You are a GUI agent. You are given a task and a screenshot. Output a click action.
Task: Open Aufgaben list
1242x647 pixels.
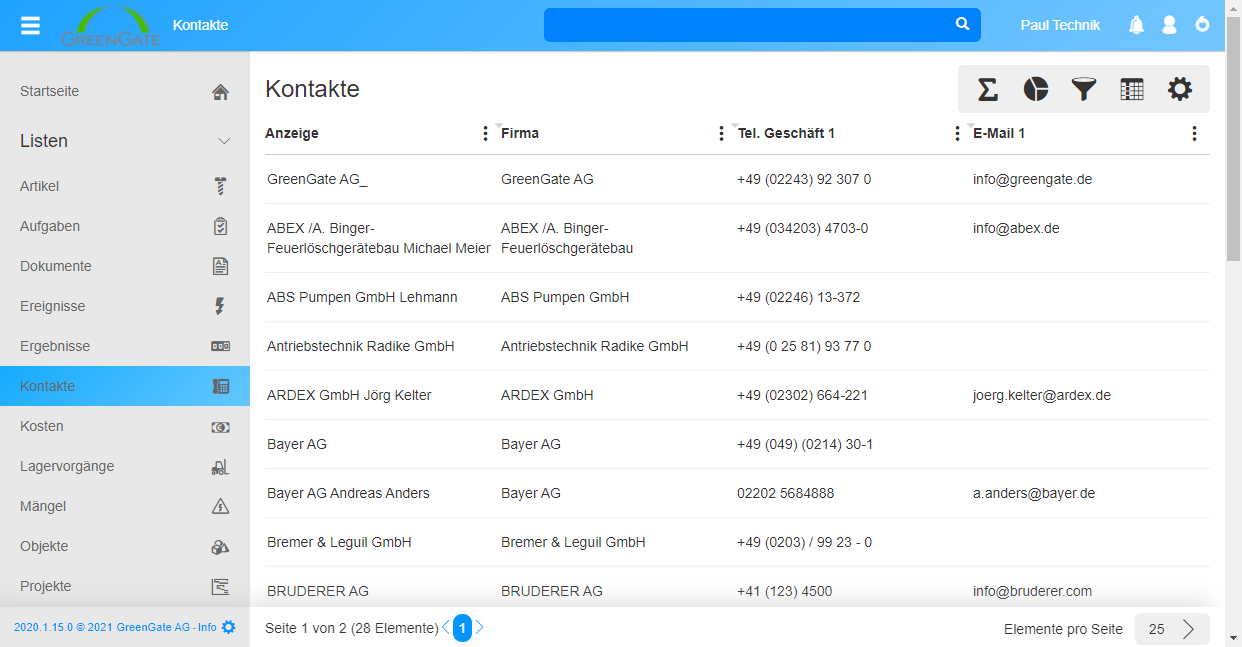[x=125, y=226]
